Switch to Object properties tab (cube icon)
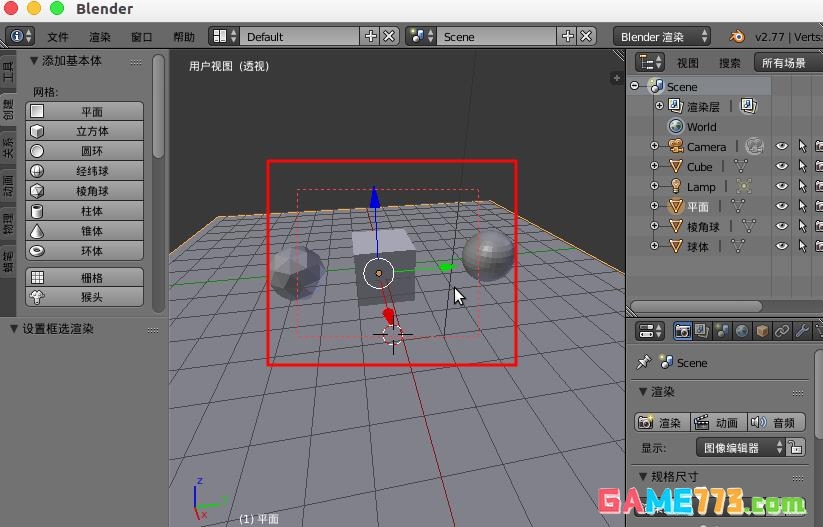Screen dimensions: 823x527 point(762,331)
